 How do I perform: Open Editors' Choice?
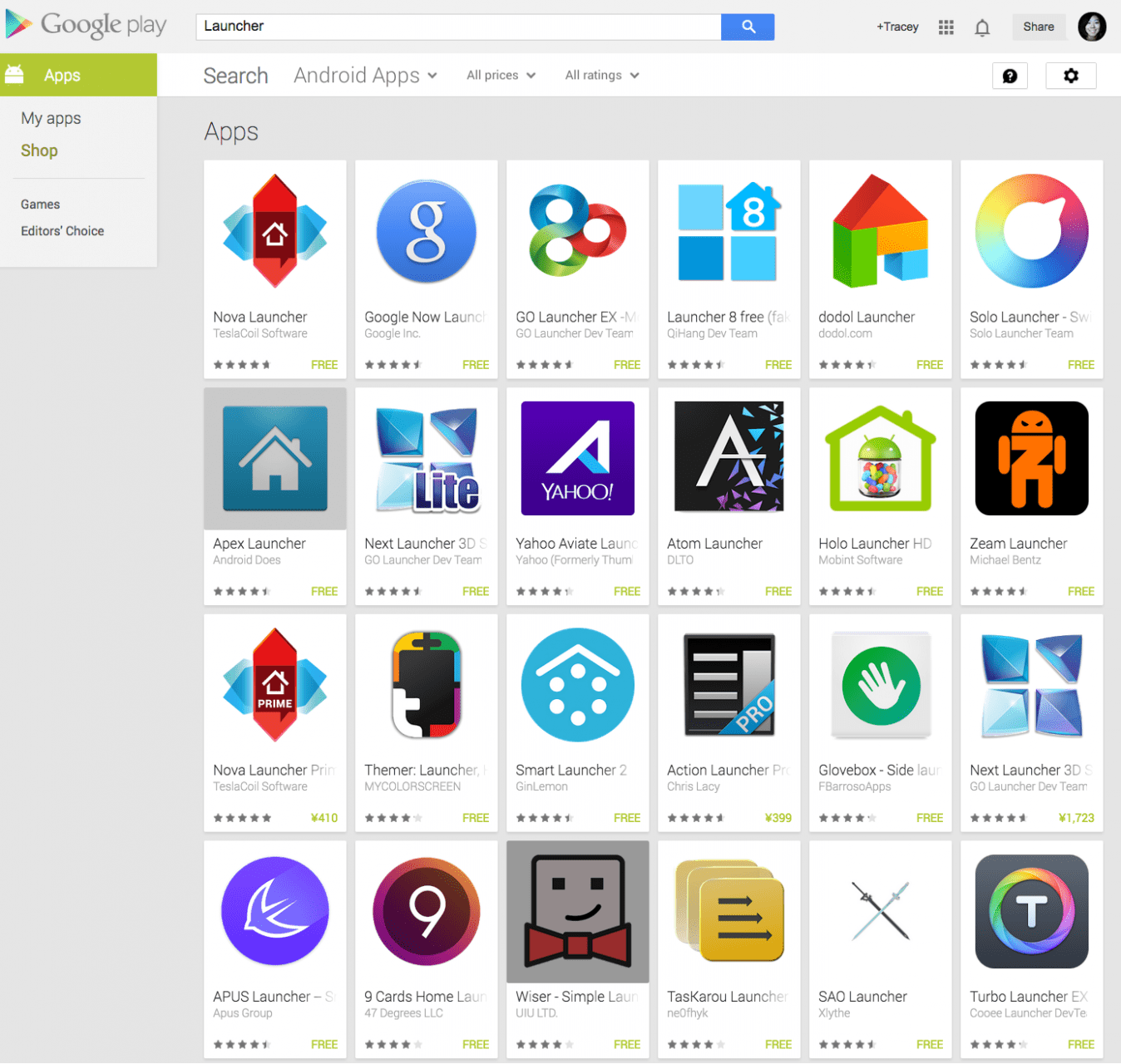[62, 231]
